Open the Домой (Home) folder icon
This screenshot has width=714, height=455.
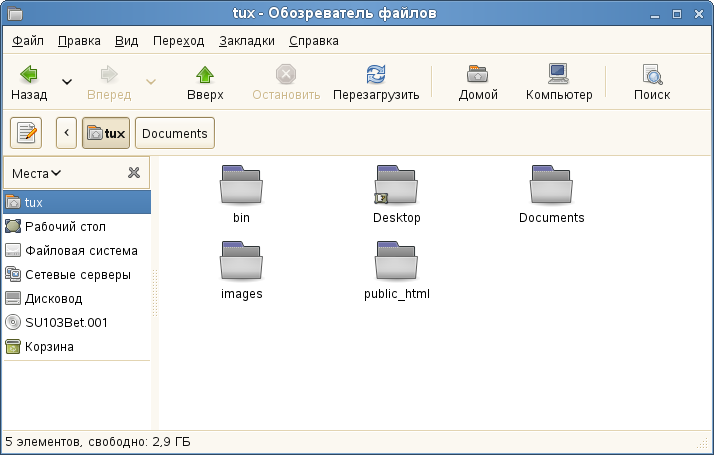pos(478,75)
